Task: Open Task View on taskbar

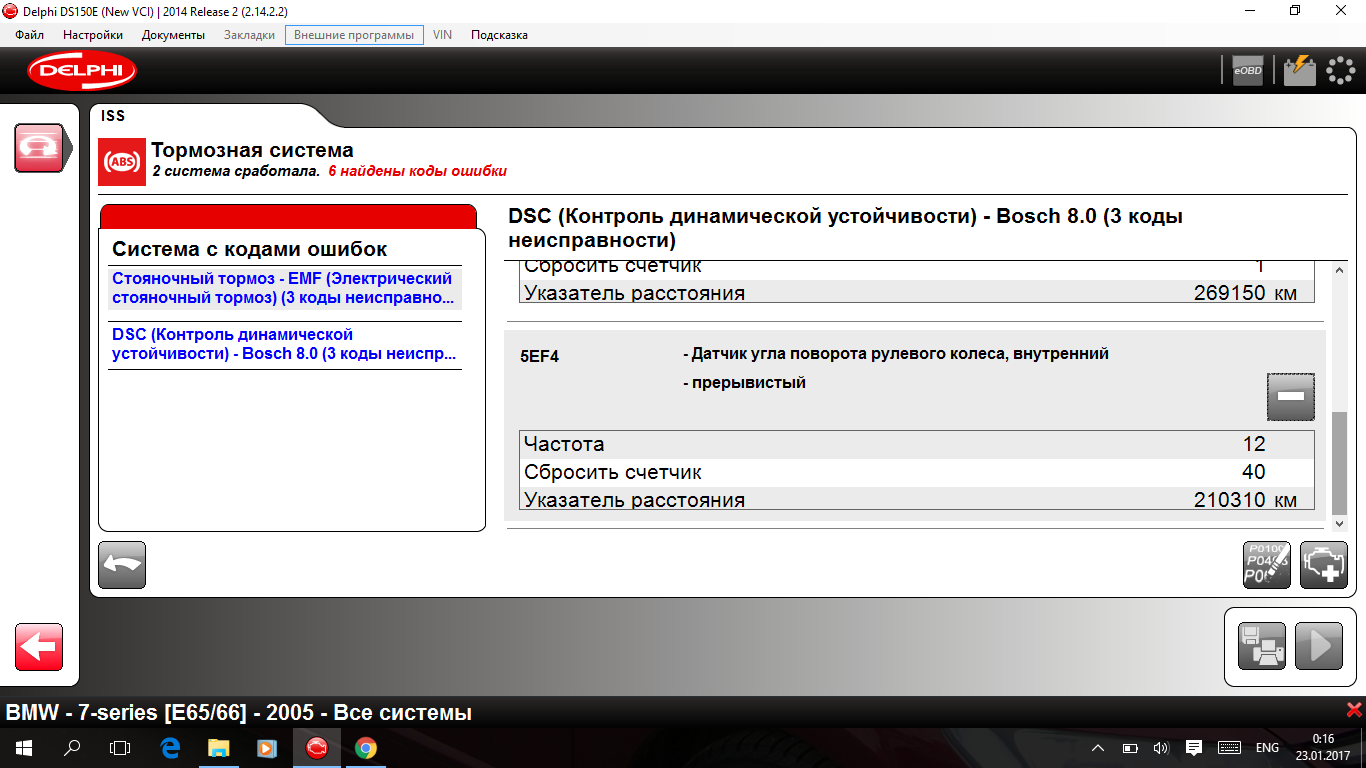Action: [x=120, y=747]
